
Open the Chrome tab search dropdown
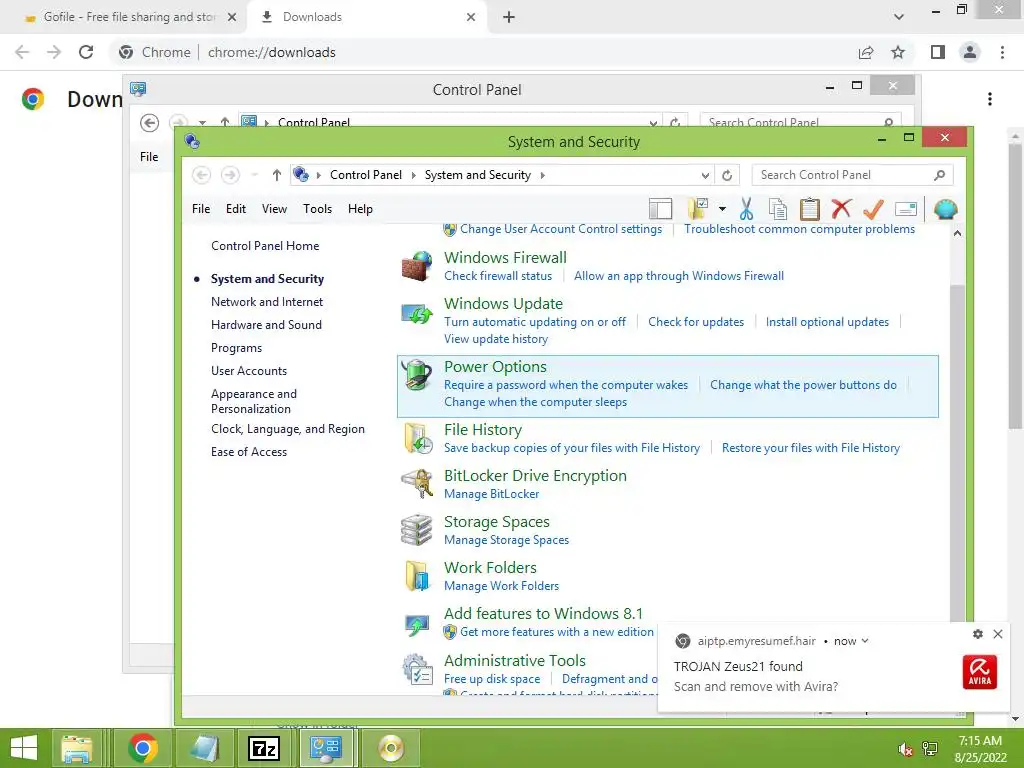pos(899,17)
